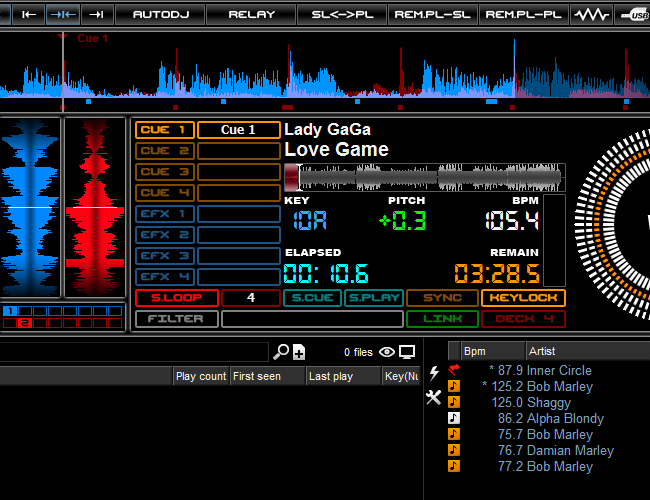Activate the EFX 1 button
This screenshot has height=500, width=650.
[x=165, y=214]
